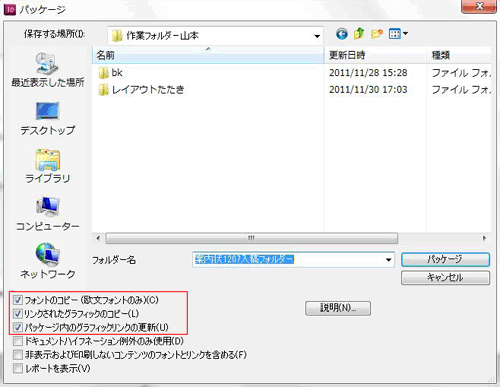The image size is (500, 387).
Task: Select コンピューター in the places bar
Action: click(47, 214)
